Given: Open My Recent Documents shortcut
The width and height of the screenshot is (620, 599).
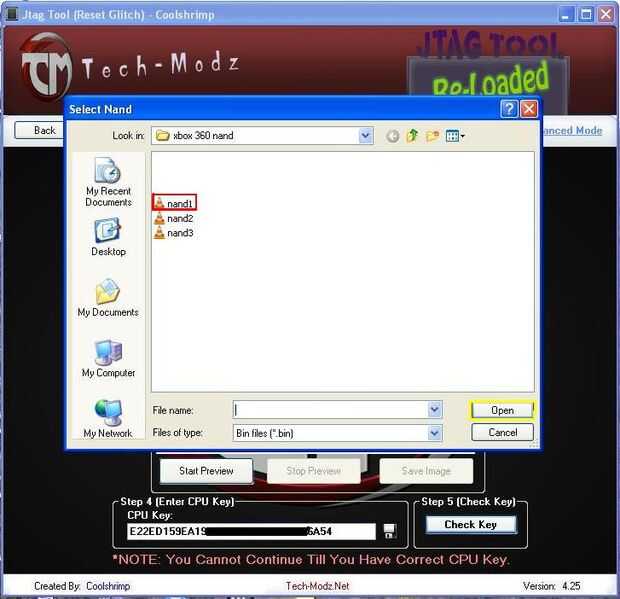Looking at the screenshot, I should (108, 182).
